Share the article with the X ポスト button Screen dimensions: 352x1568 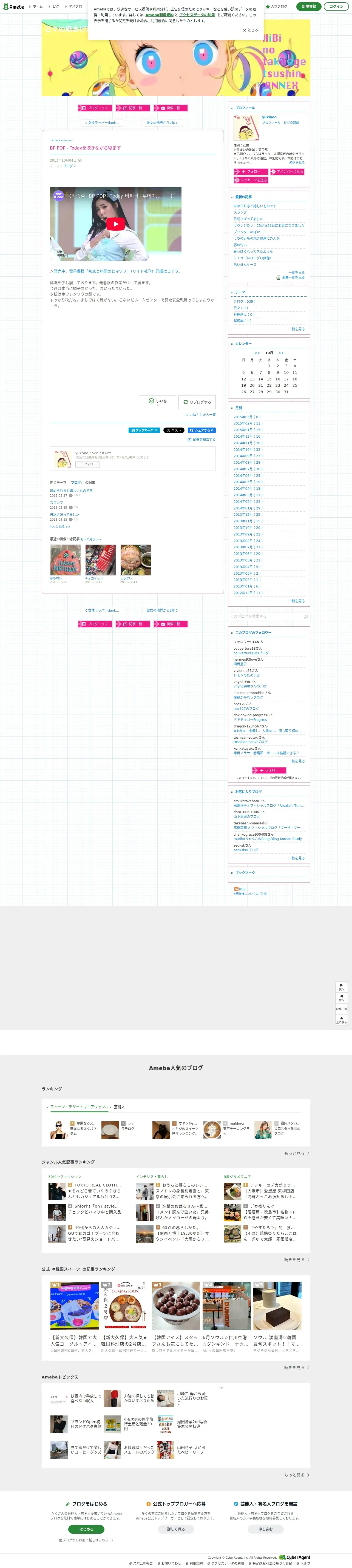(x=174, y=430)
